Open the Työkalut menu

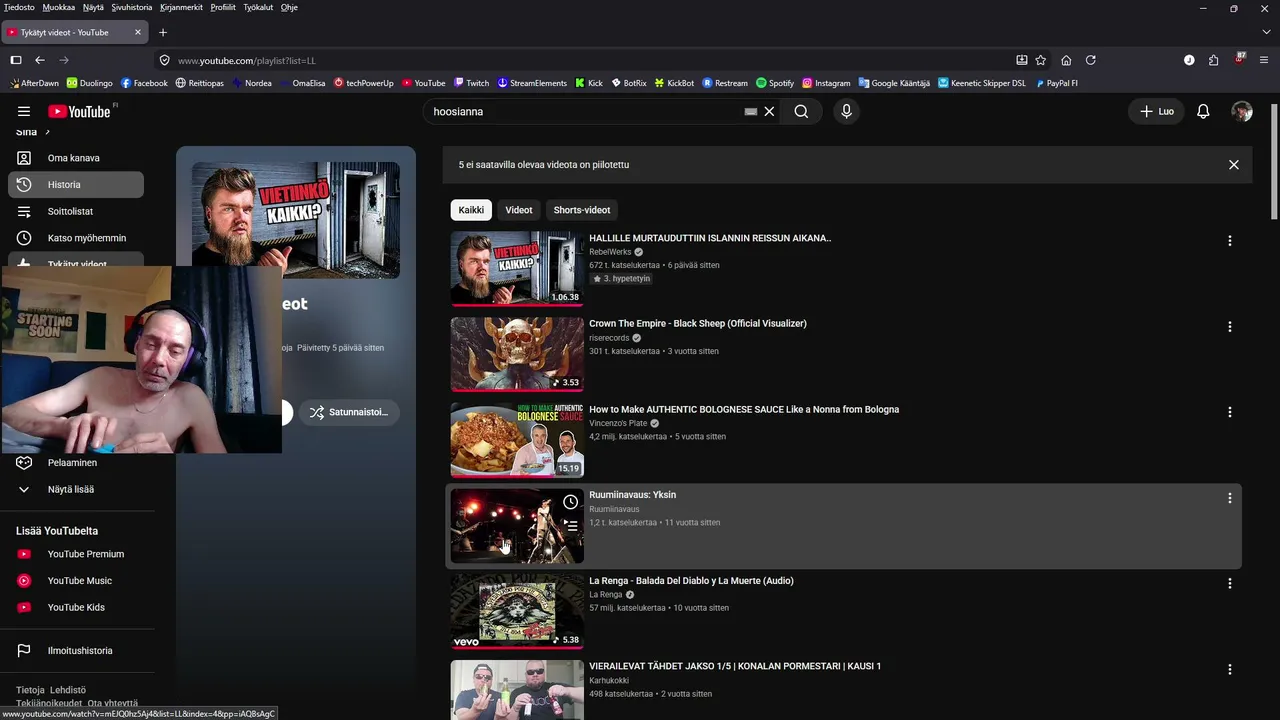tap(258, 7)
